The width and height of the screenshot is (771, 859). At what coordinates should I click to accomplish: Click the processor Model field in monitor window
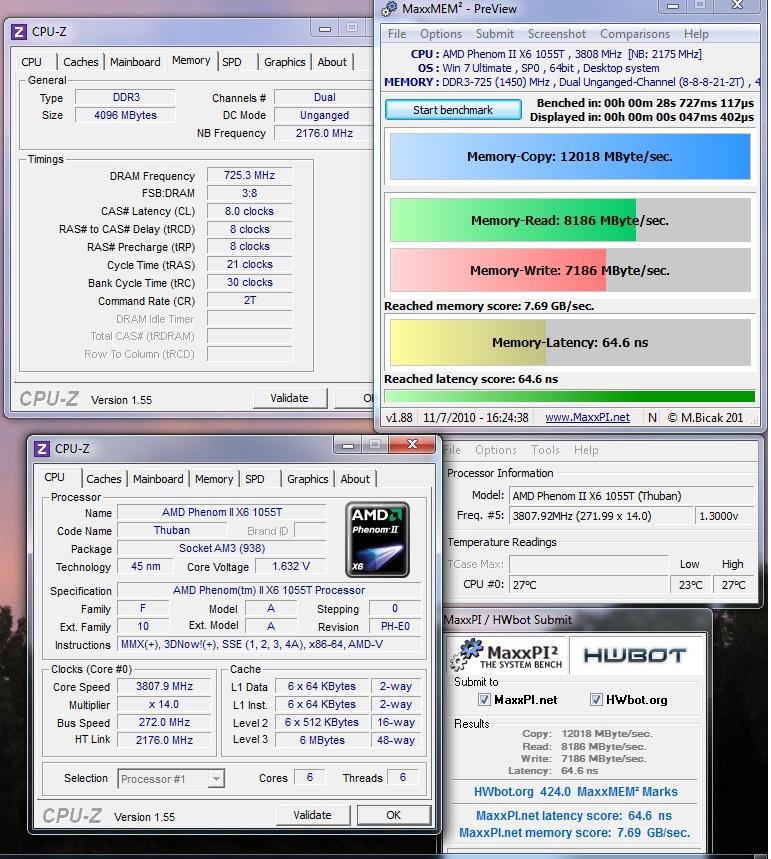coord(632,496)
